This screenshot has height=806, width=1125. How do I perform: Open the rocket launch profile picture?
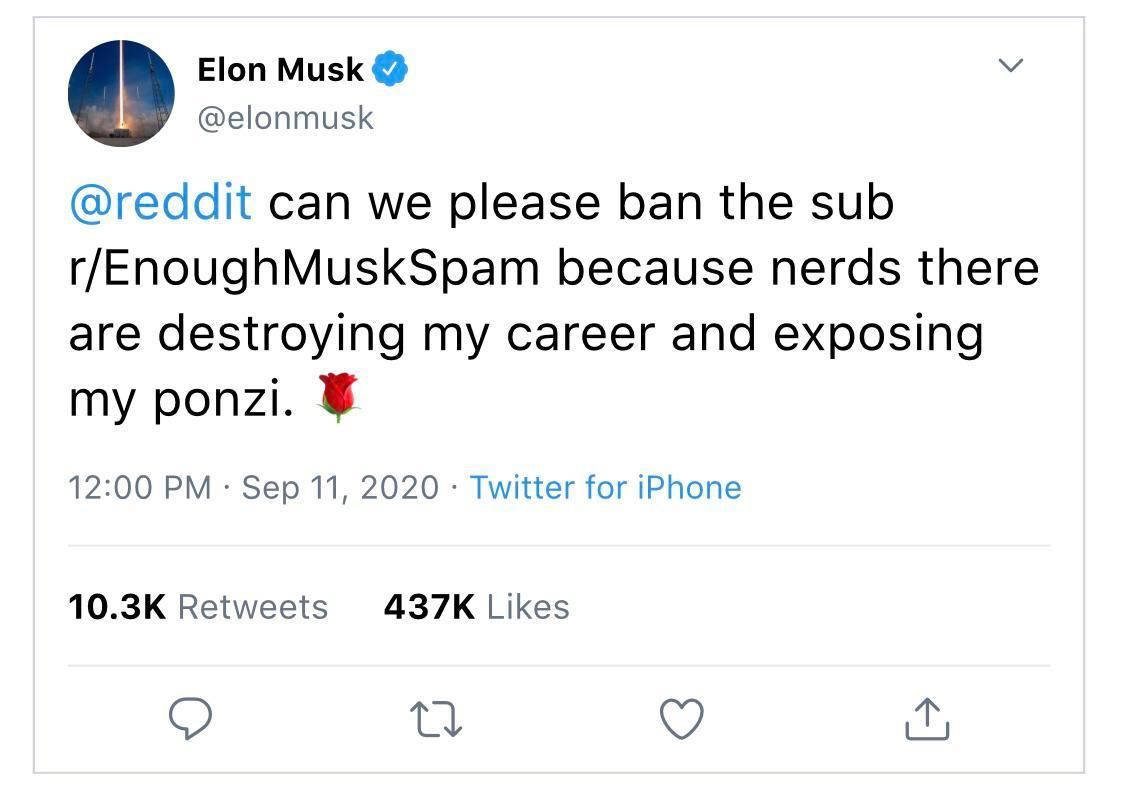coord(121,93)
